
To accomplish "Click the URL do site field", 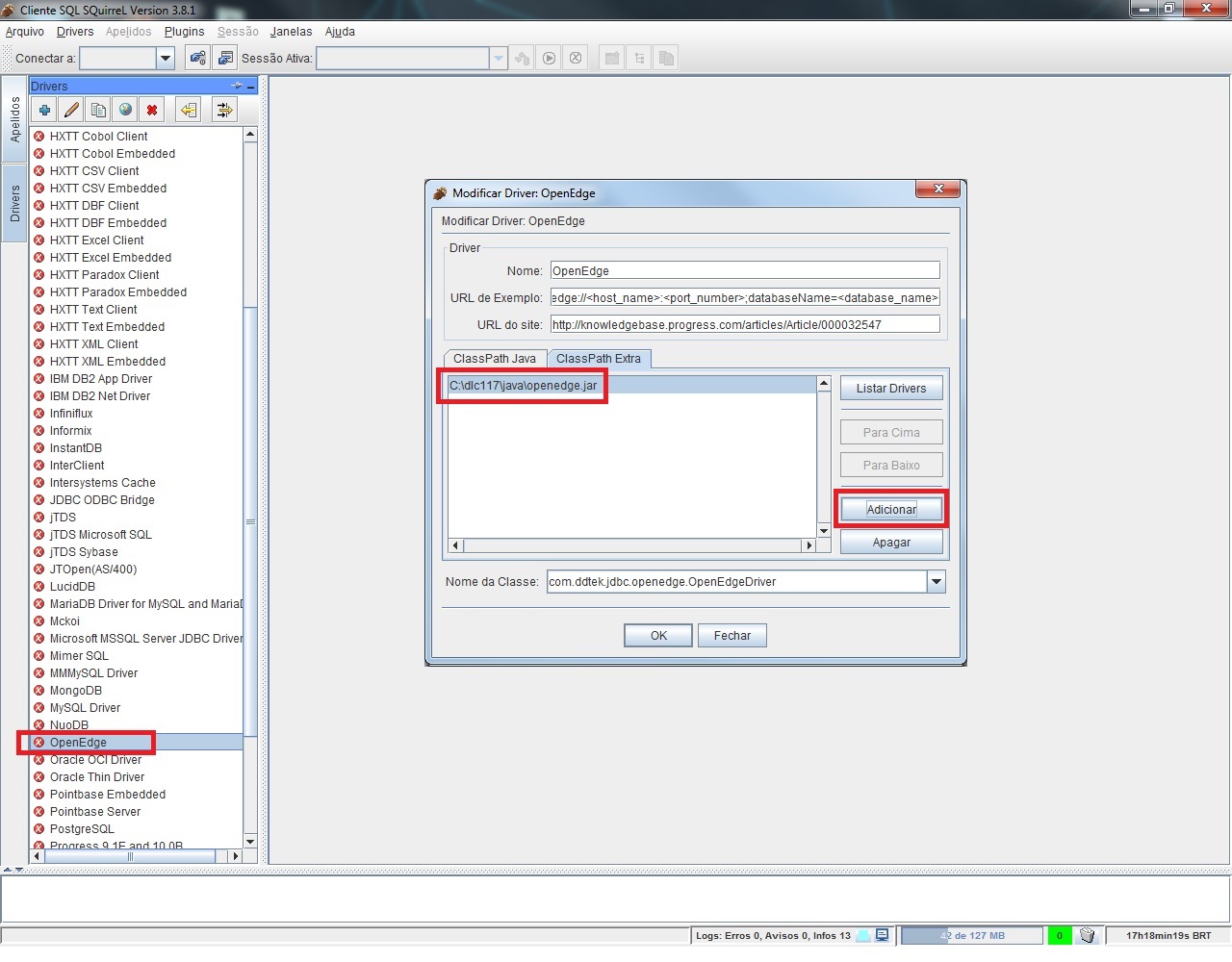I will click(x=745, y=324).
